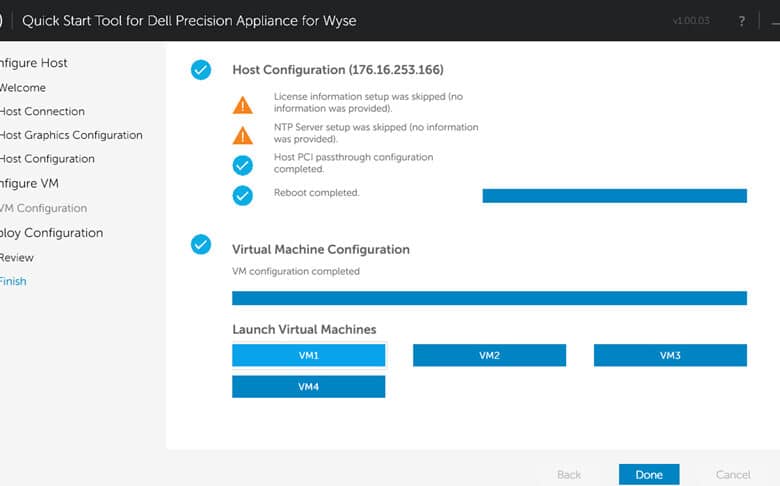This screenshot has width=780, height=486.
Task: Click the disabled Back button
Action: pyautogui.click(x=569, y=475)
